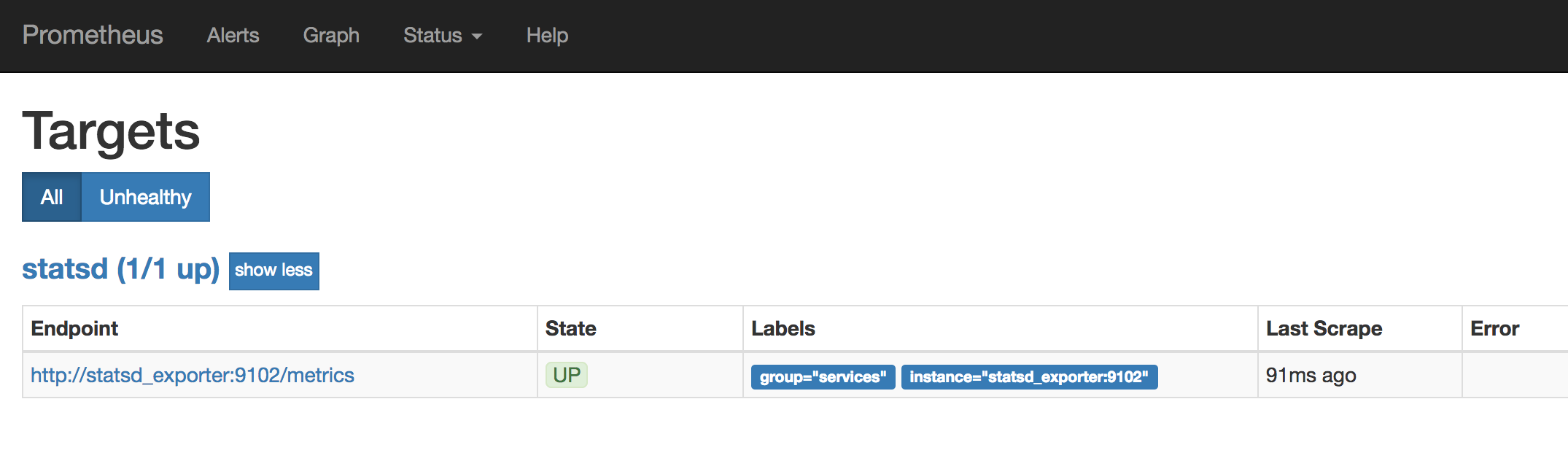Click the instance="statsd_exporter:9102" label badge
1568x461 pixels.
1029,377
